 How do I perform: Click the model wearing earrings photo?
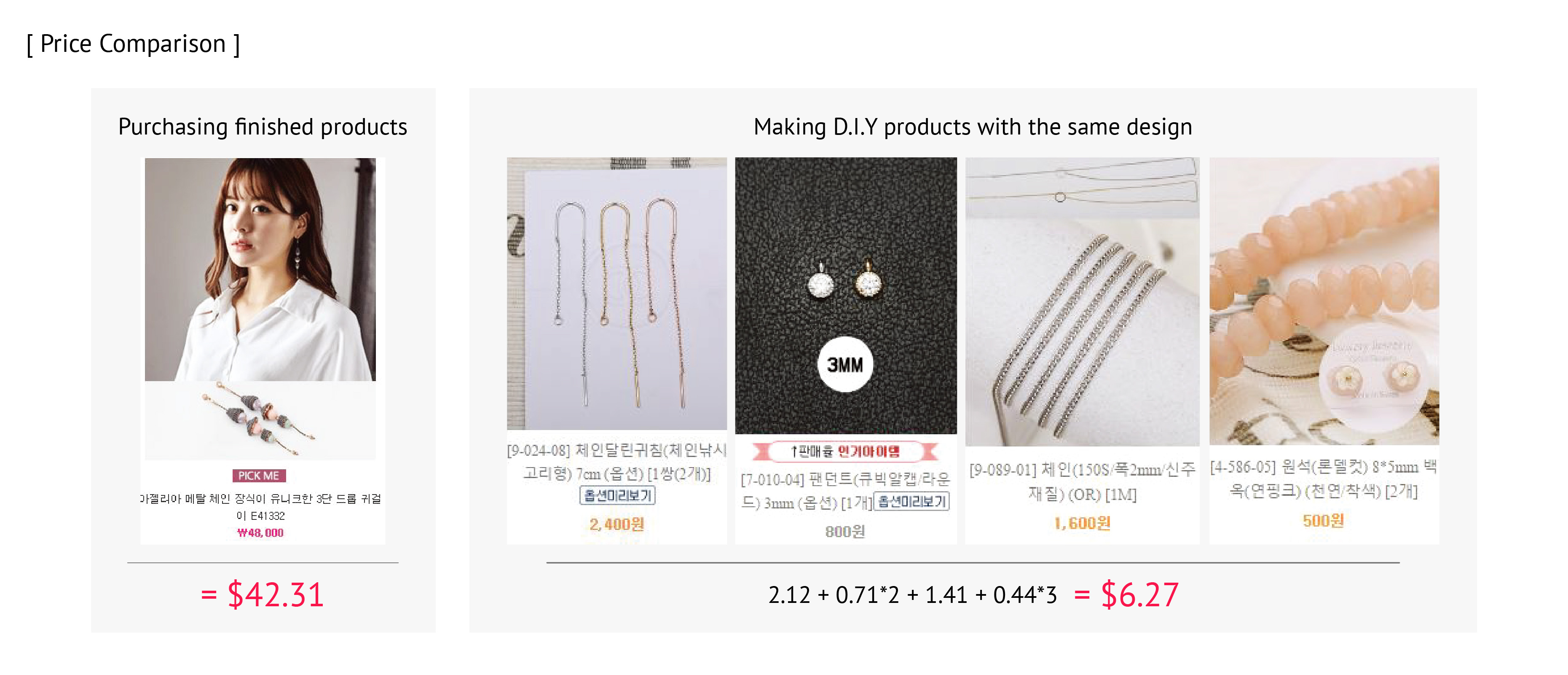tap(260, 269)
